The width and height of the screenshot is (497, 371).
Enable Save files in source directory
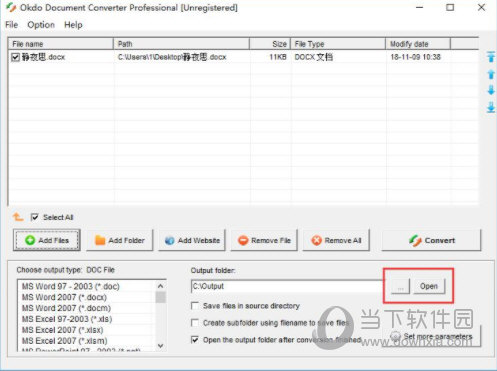195,306
